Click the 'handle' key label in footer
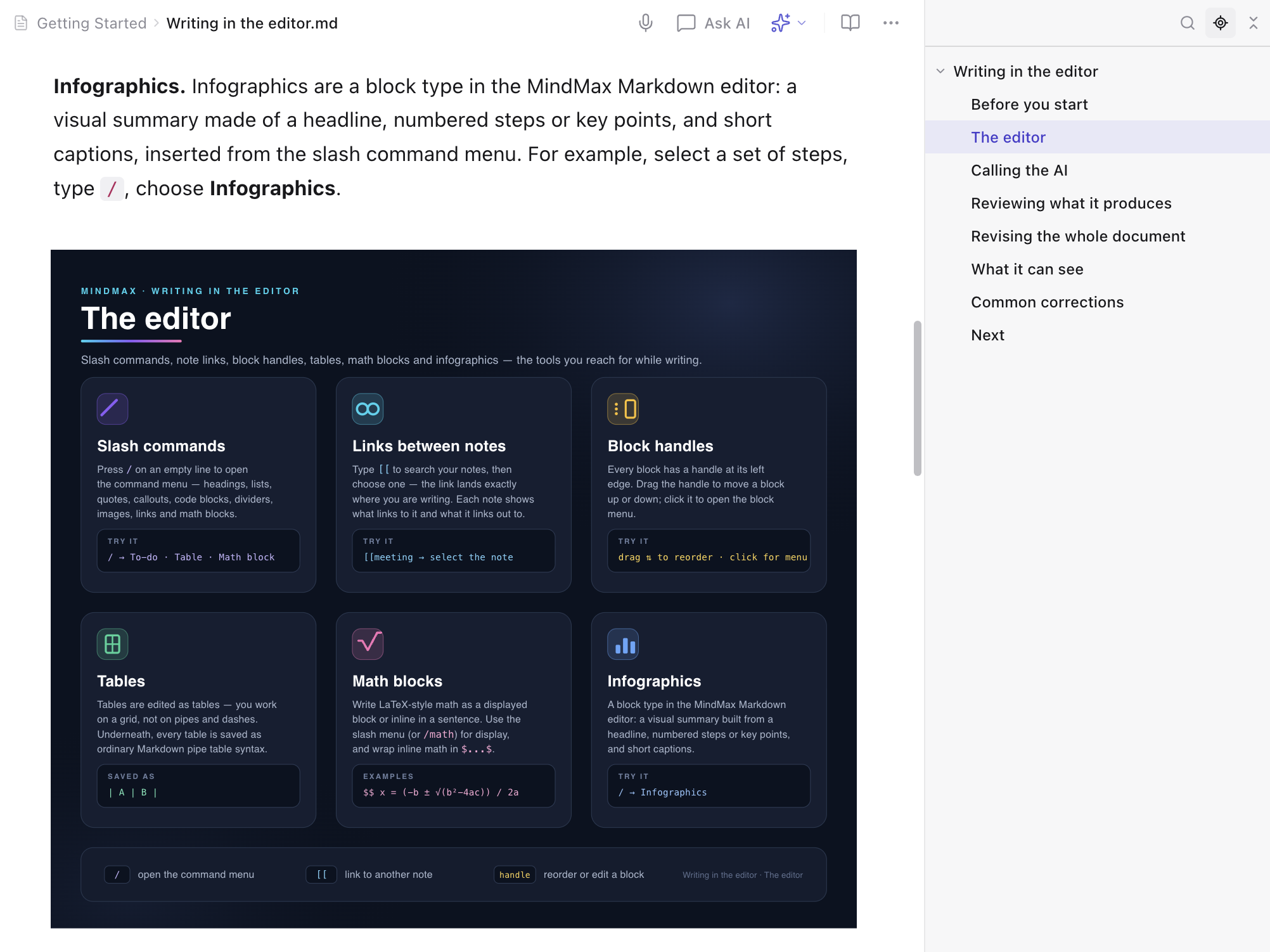Screen dimensions: 1270x952 [515, 875]
